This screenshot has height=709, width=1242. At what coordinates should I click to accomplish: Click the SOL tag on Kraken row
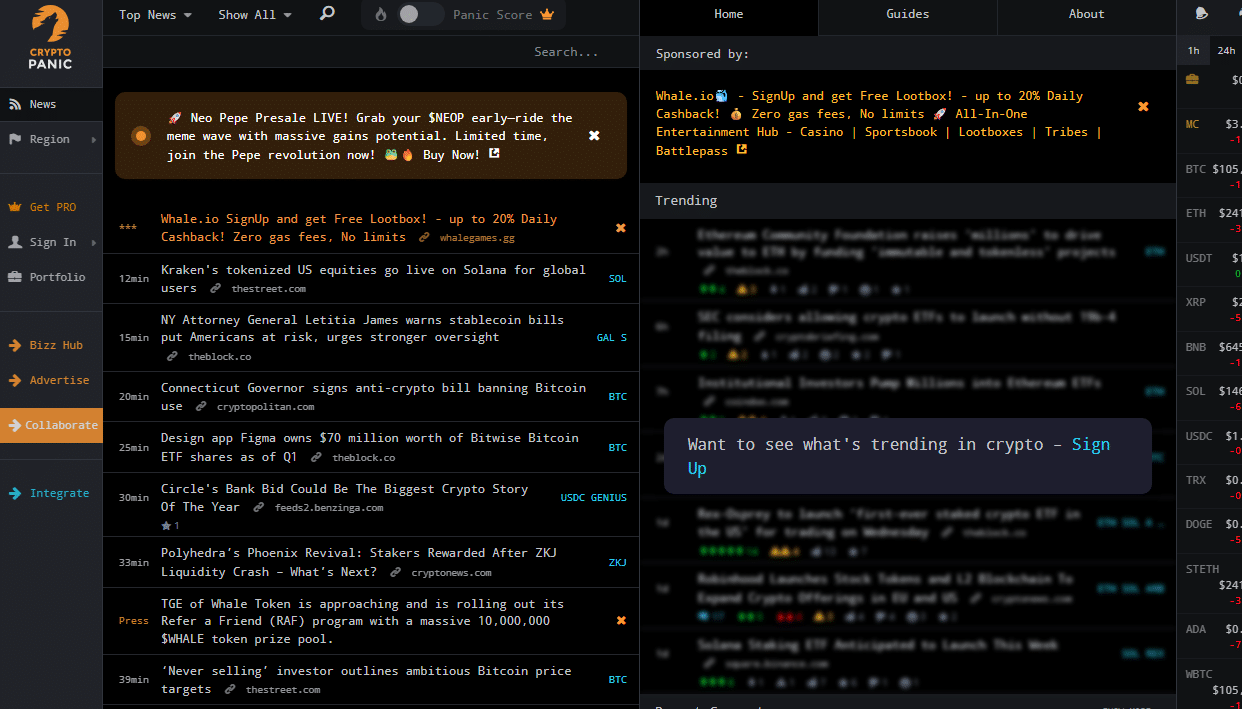pyautogui.click(x=618, y=279)
